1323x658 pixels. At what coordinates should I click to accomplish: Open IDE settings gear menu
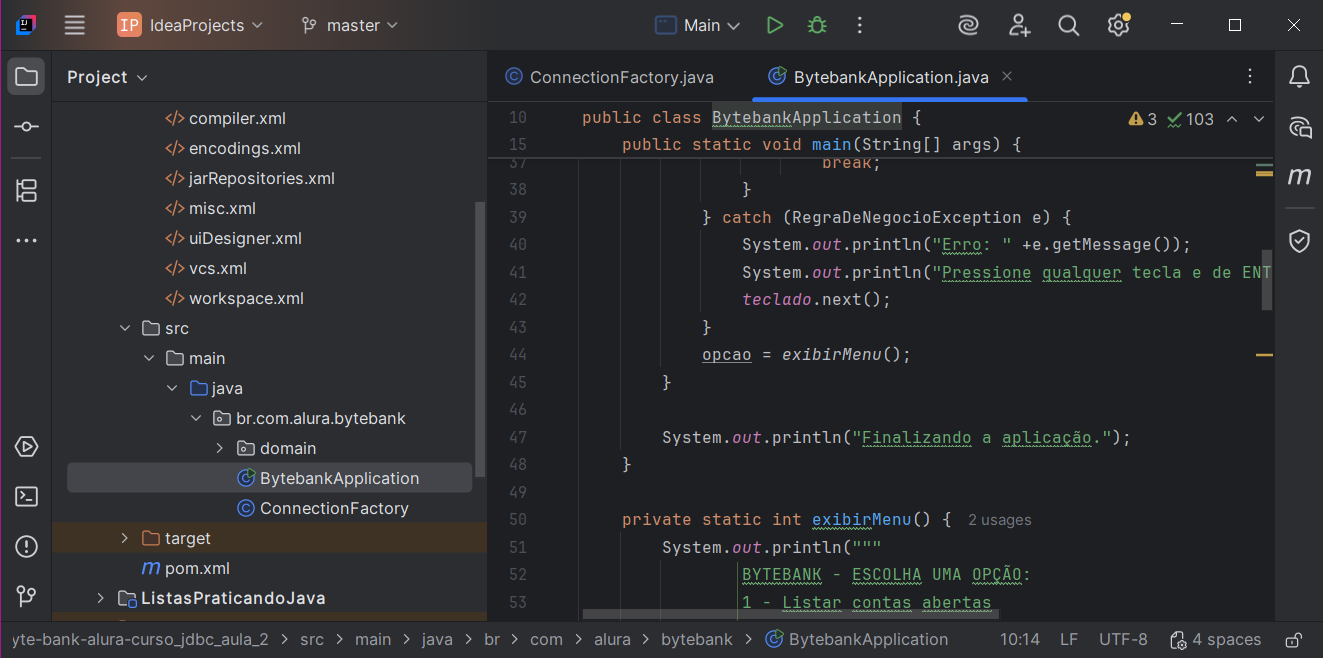pyautogui.click(x=1118, y=25)
